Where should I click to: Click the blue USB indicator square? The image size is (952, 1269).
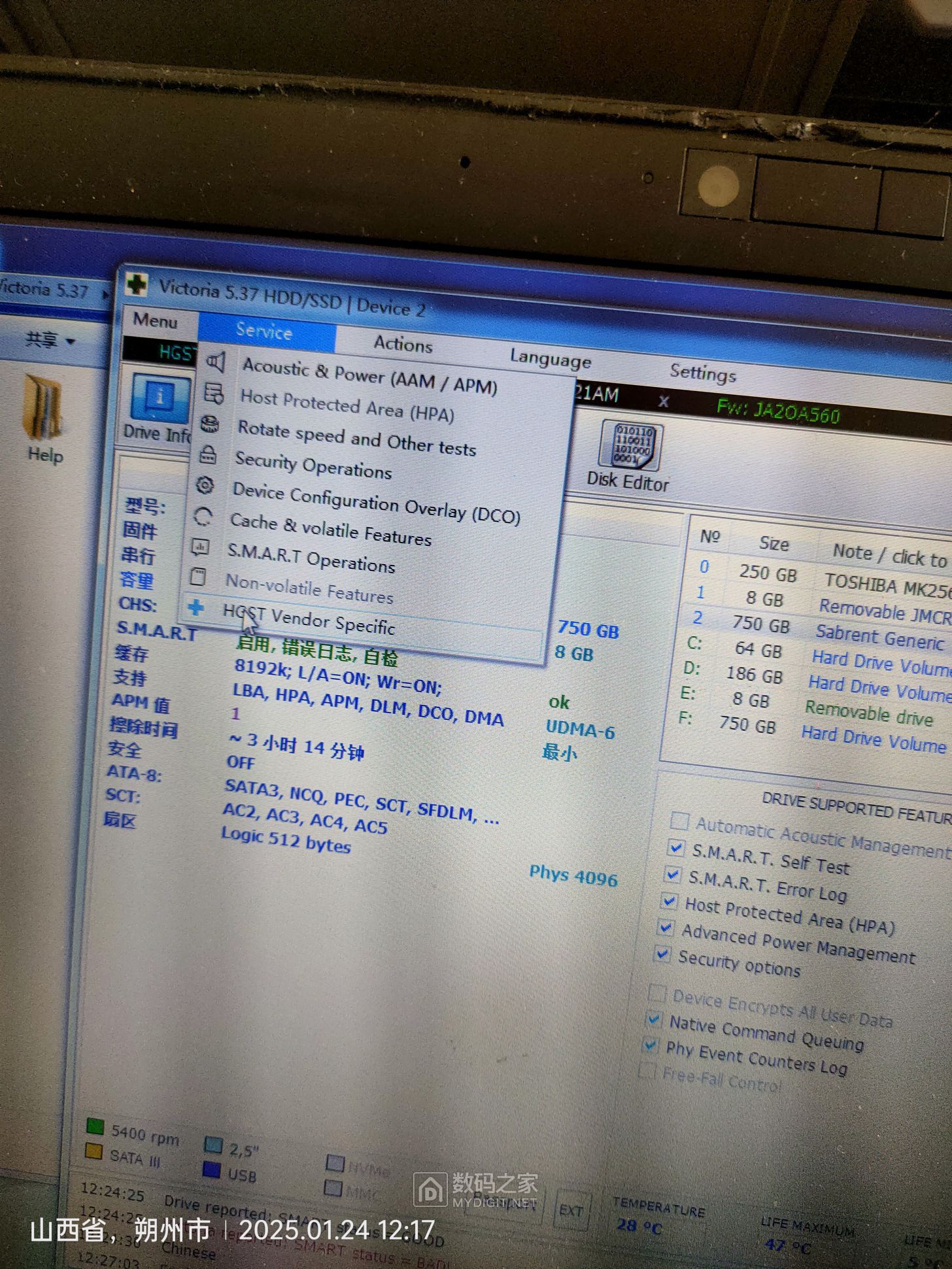[x=212, y=1170]
